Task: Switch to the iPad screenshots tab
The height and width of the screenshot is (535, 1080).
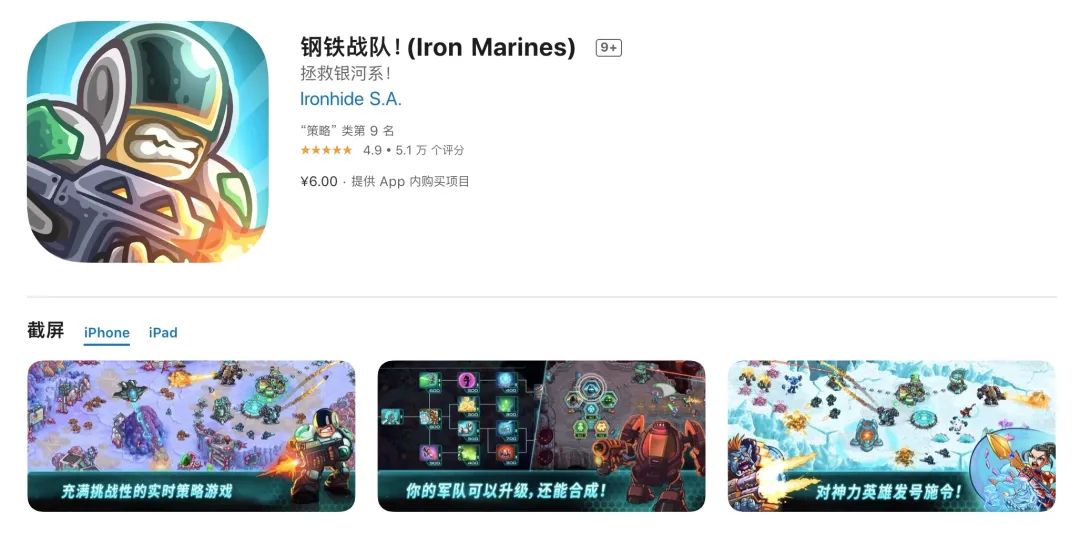Action: (163, 333)
